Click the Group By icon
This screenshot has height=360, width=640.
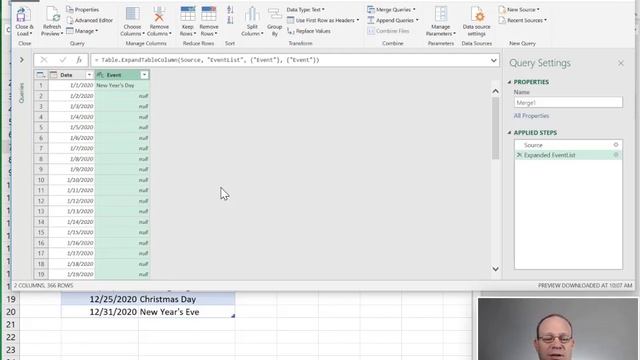(274, 14)
